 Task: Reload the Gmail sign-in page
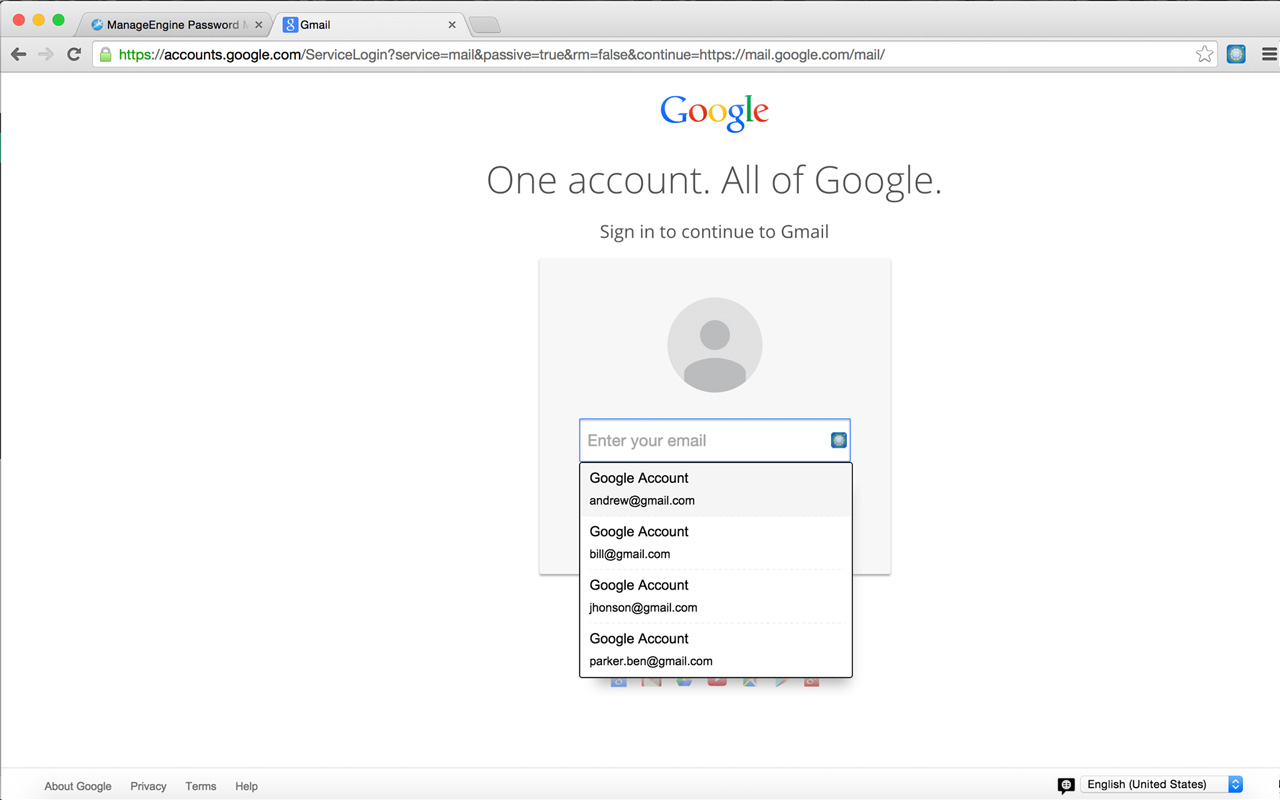coord(73,54)
